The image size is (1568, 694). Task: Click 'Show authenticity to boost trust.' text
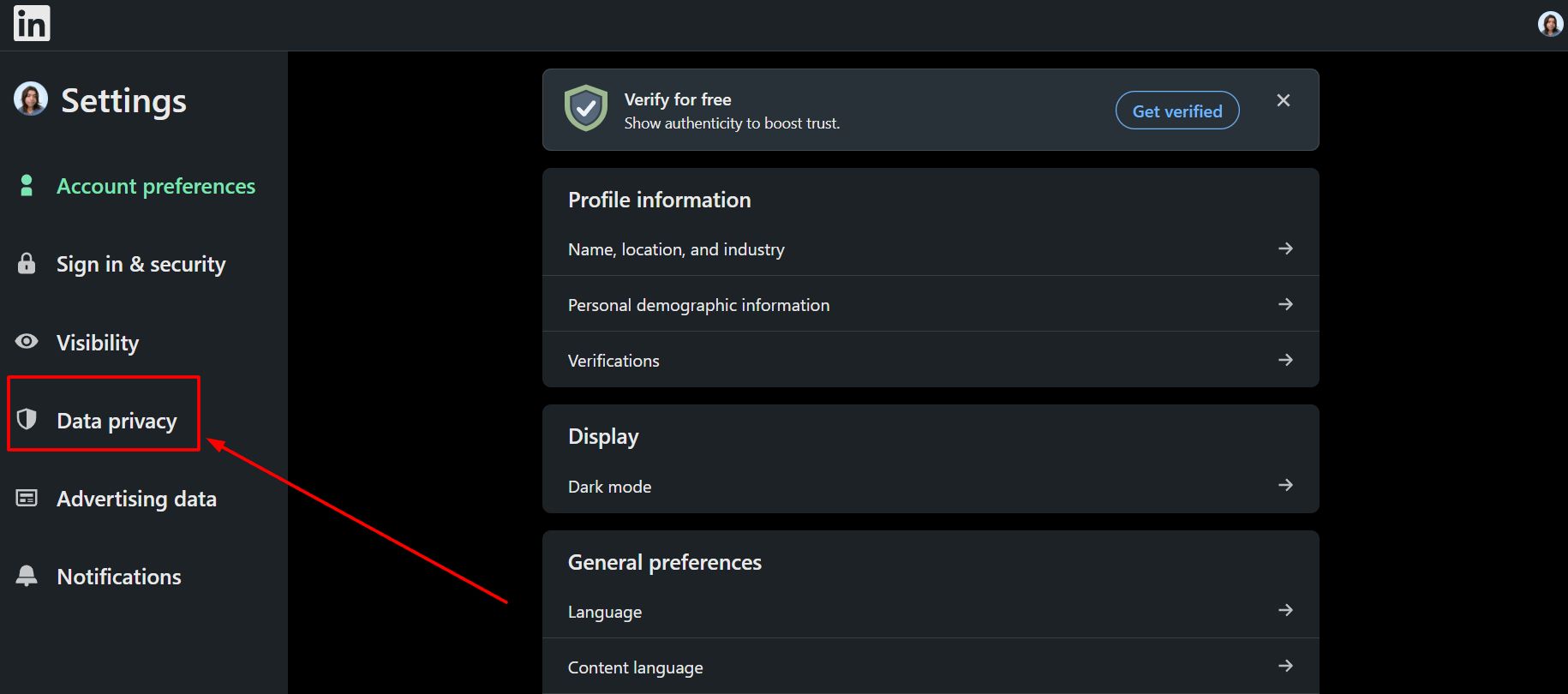pyautogui.click(x=732, y=123)
